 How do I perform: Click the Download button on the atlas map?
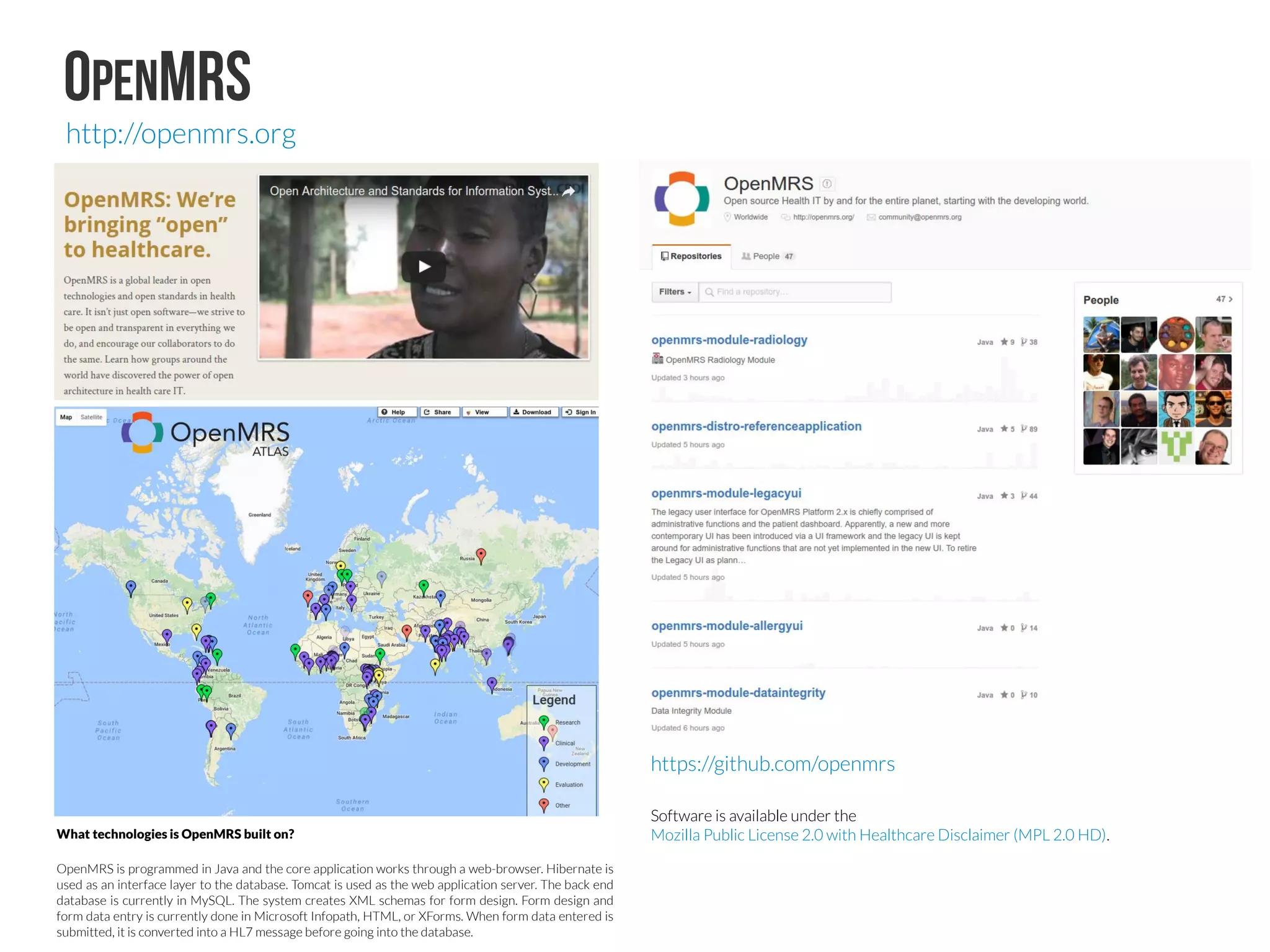click(533, 412)
